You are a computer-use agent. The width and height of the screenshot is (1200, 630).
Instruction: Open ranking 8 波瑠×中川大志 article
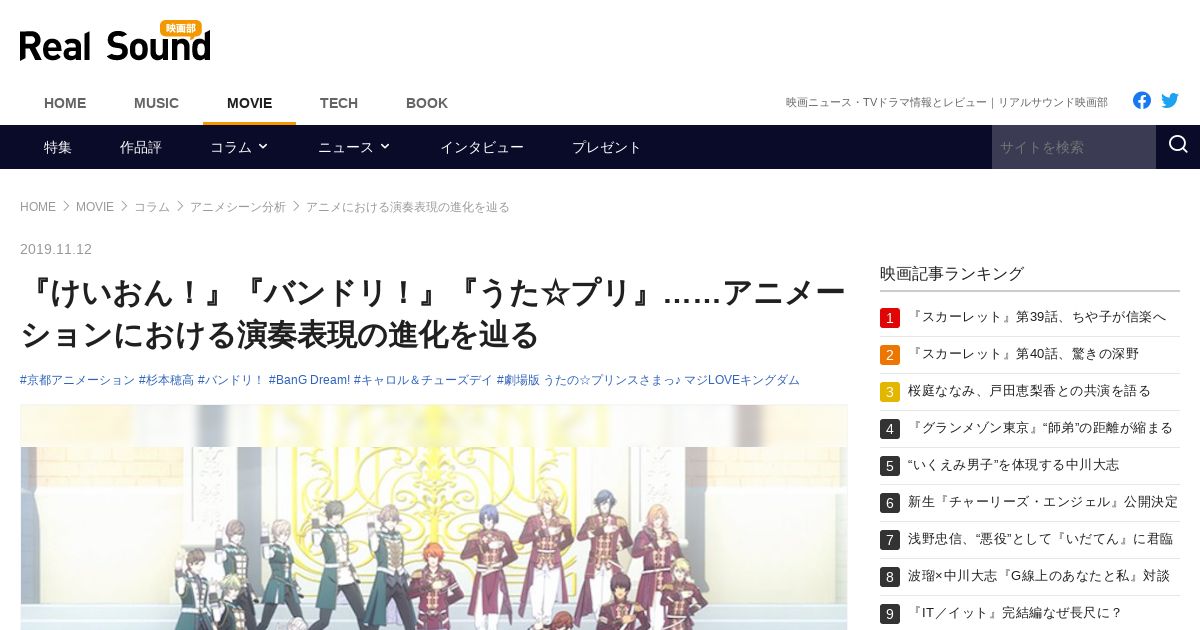click(1039, 576)
